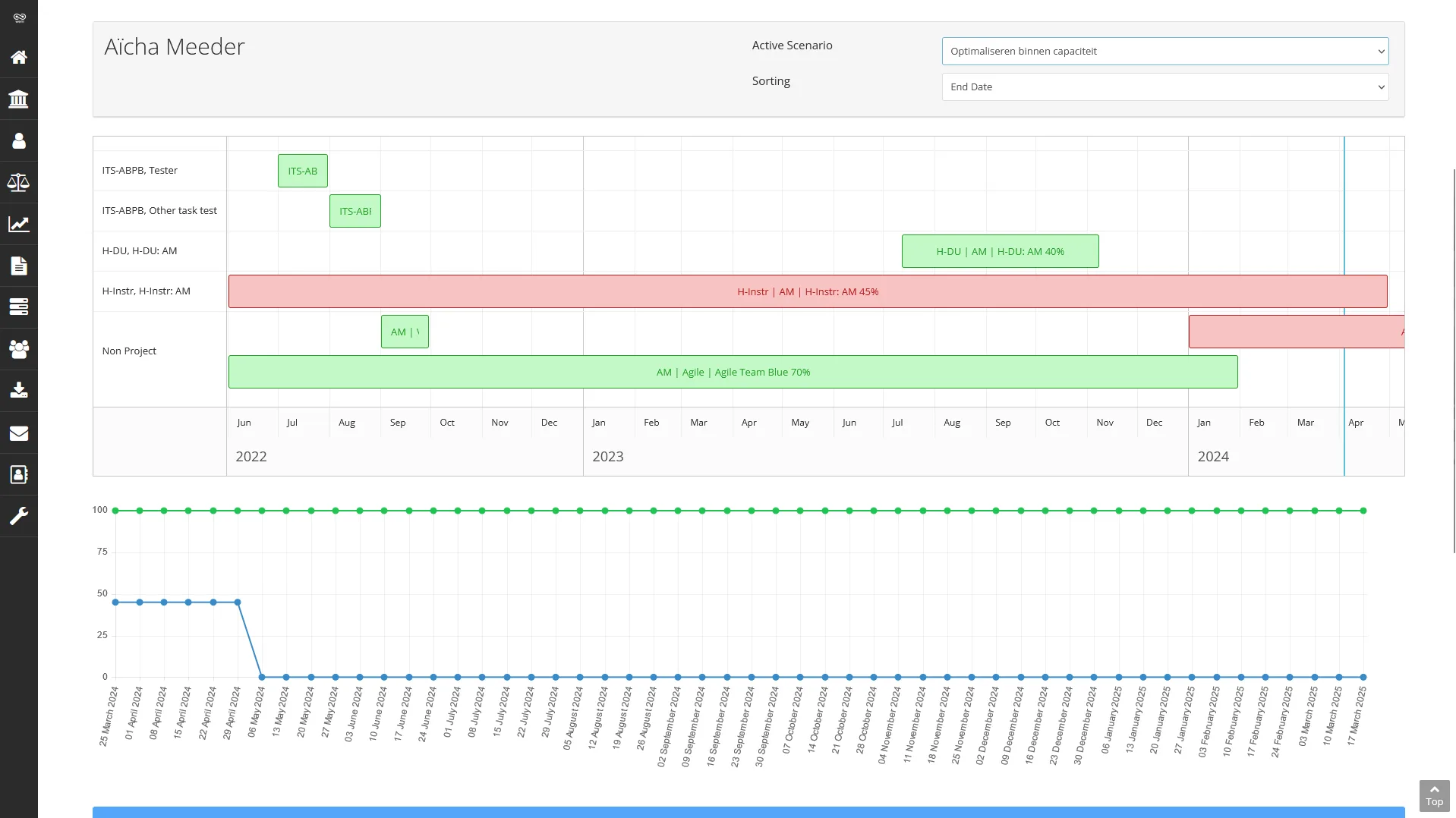The width and height of the screenshot is (1456, 818).
Task: Open the user profile section
Action: [18, 140]
